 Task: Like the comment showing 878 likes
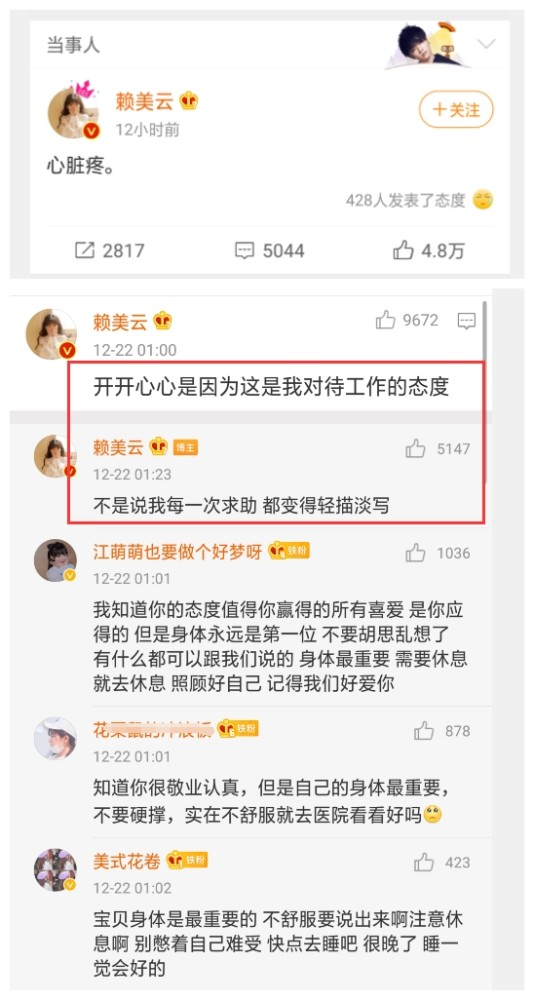pyautogui.click(x=424, y=730)
